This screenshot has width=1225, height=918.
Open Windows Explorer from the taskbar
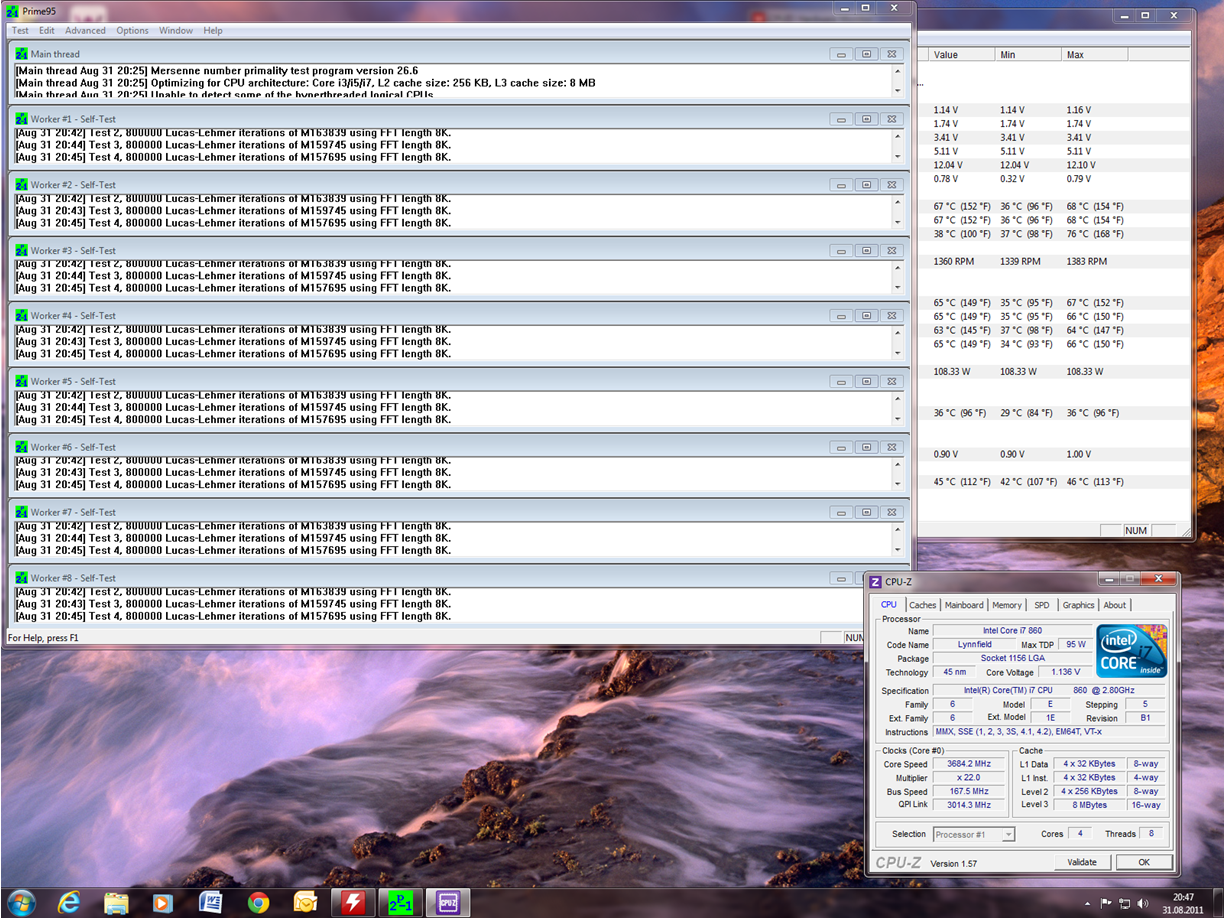pyautogui.click(x=117, y=903)
